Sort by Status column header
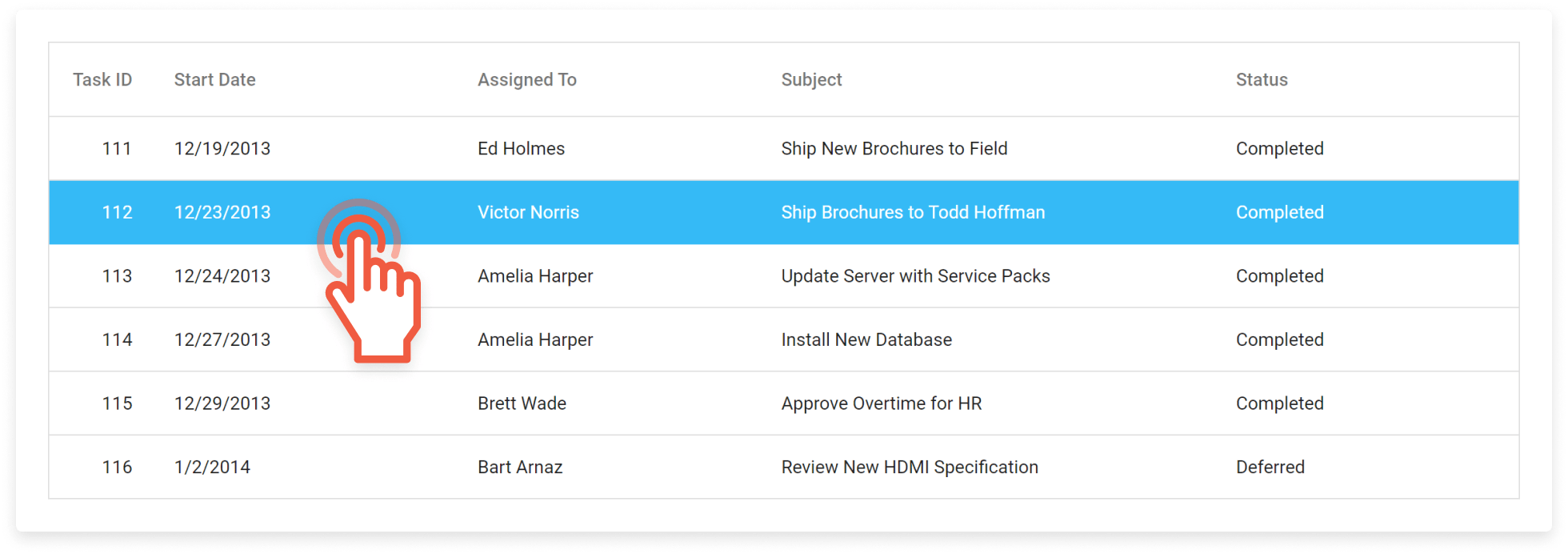1568x554 pixels. [x=1262, y=80]
